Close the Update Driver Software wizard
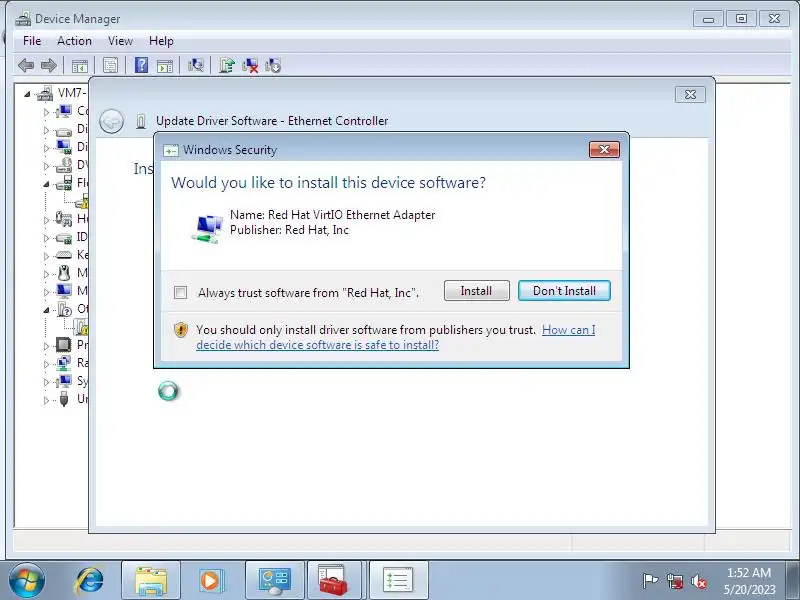800x600 pixels. tap(690, 94)
